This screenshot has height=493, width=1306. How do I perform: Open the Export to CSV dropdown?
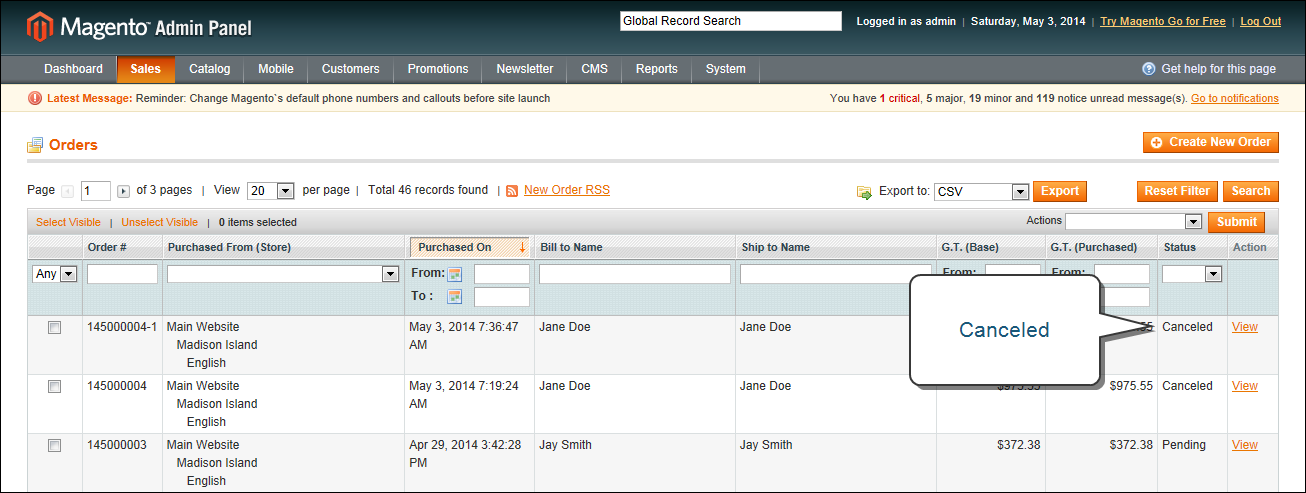point(981,192)
